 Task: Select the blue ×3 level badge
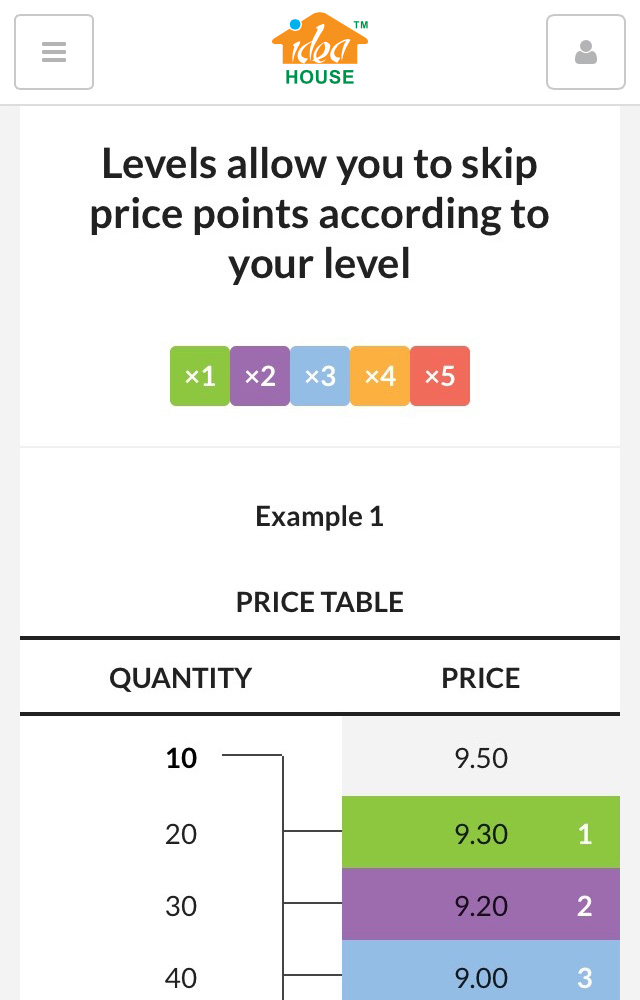pos(320,376)
